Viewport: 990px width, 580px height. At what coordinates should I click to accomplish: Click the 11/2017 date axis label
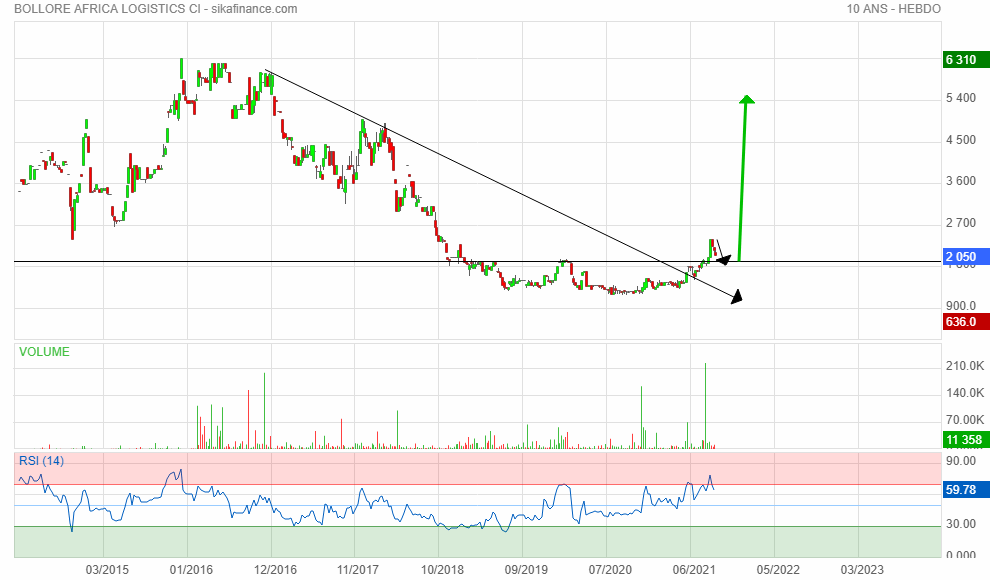click(x=358, y=570)
